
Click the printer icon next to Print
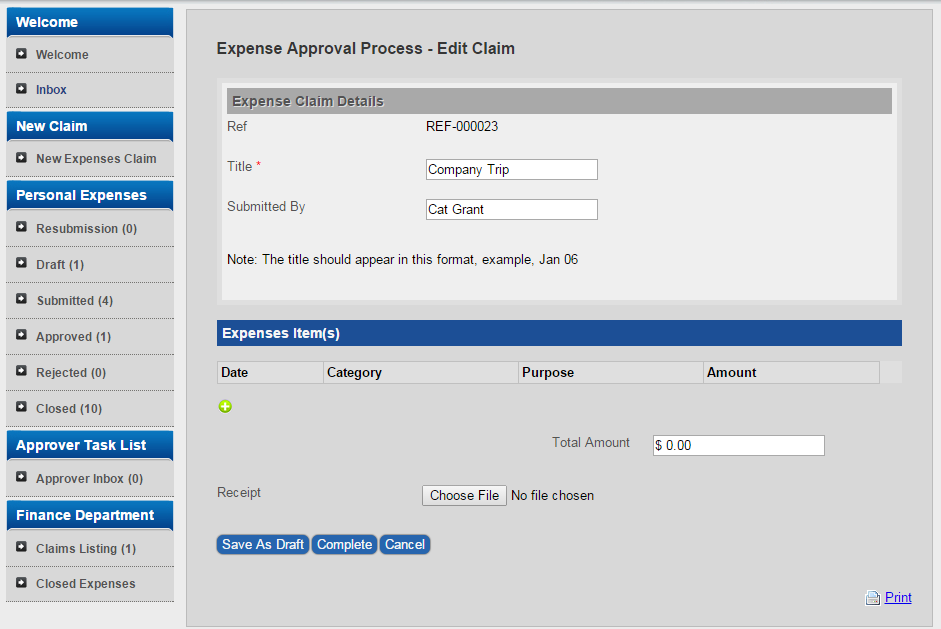[x=873, y=598]
